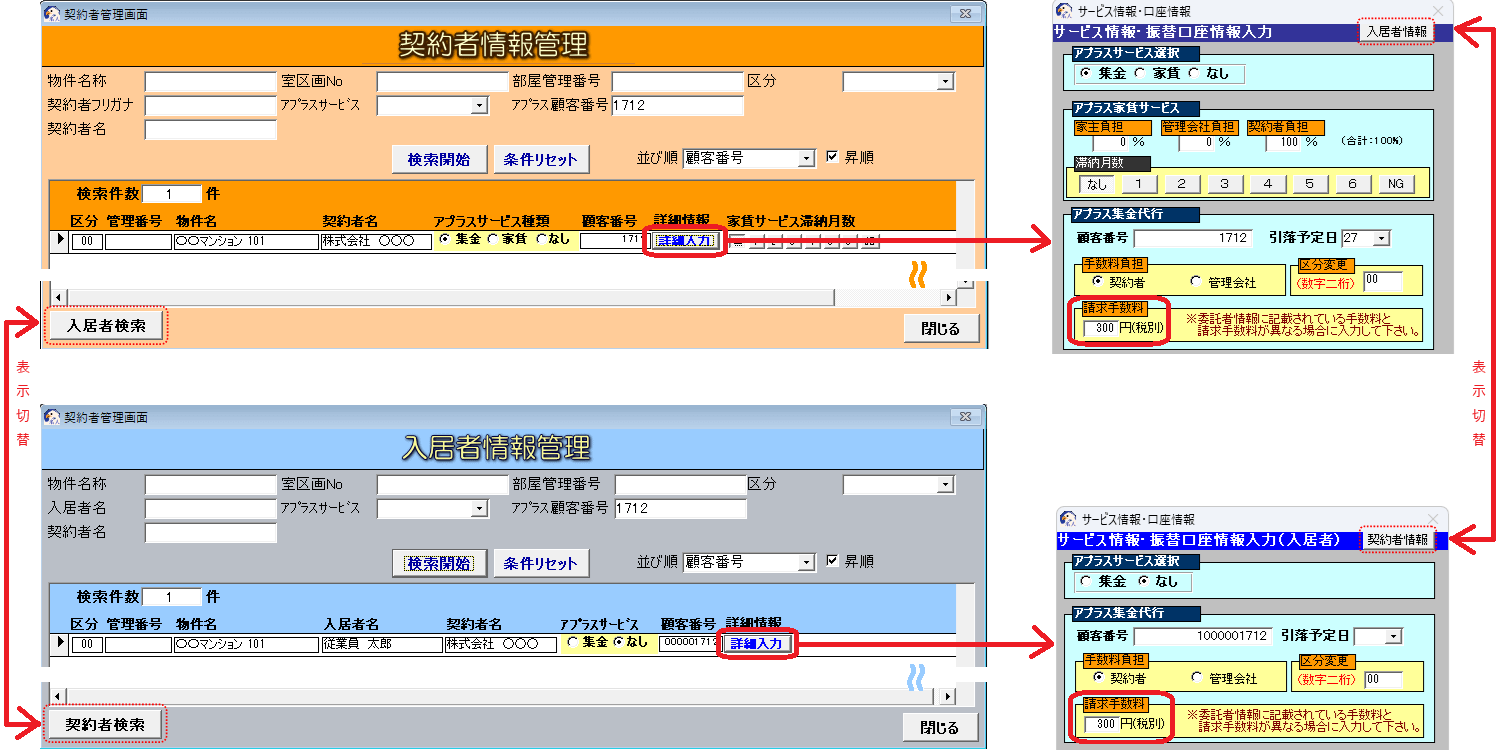The image size is (1503, 750).
Task: Open 引落予定日 dropdown showing 27
Action: tap(1381, 238)
